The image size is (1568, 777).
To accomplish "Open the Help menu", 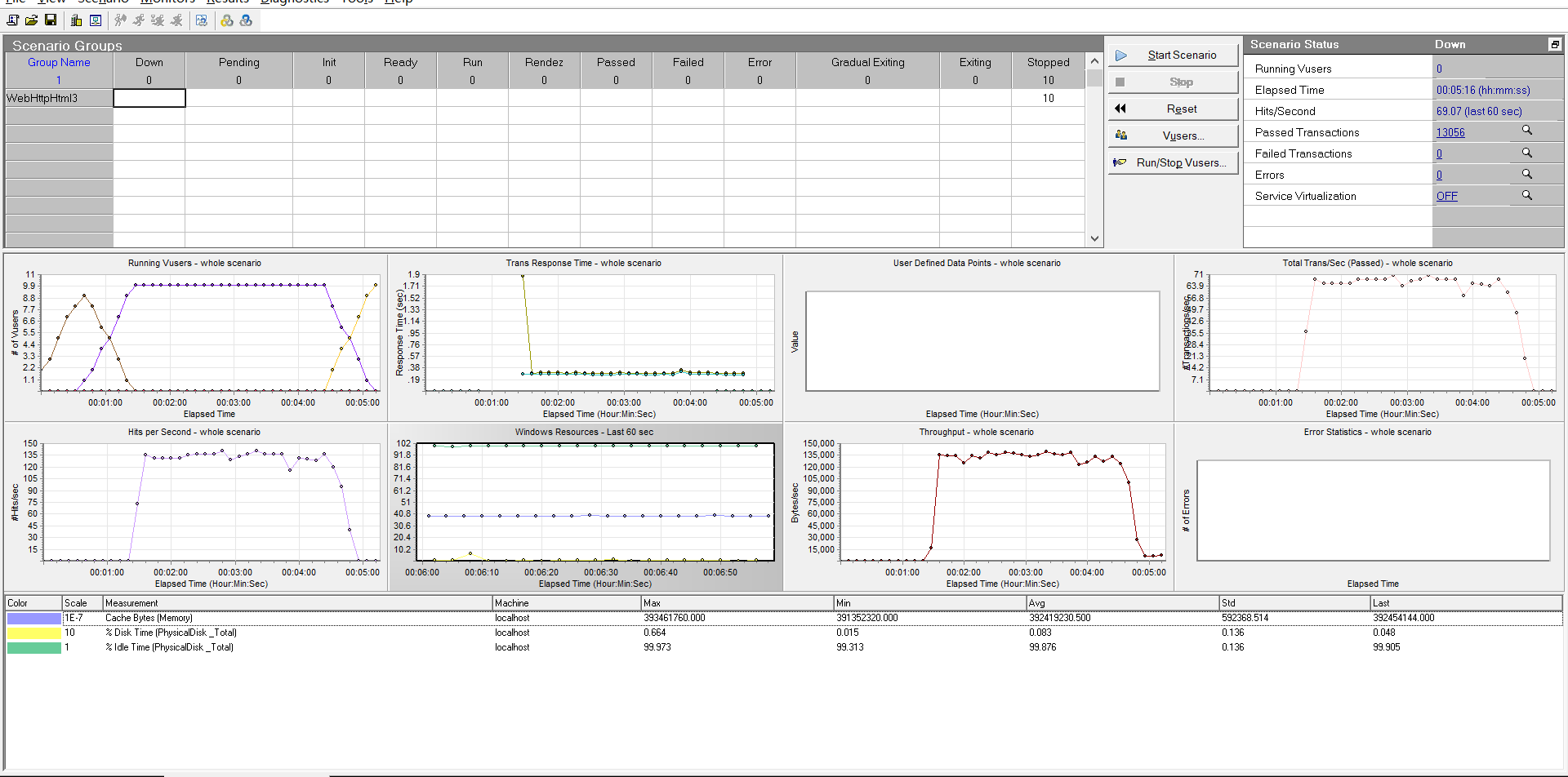I will click(399, 2).
